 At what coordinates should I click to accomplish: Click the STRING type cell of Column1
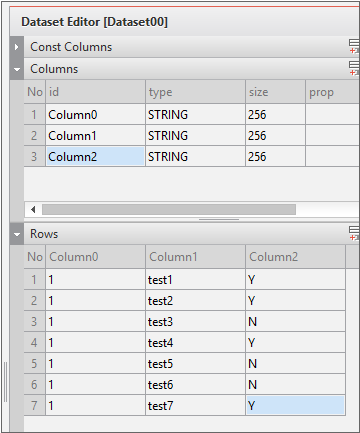coord(195,136)
